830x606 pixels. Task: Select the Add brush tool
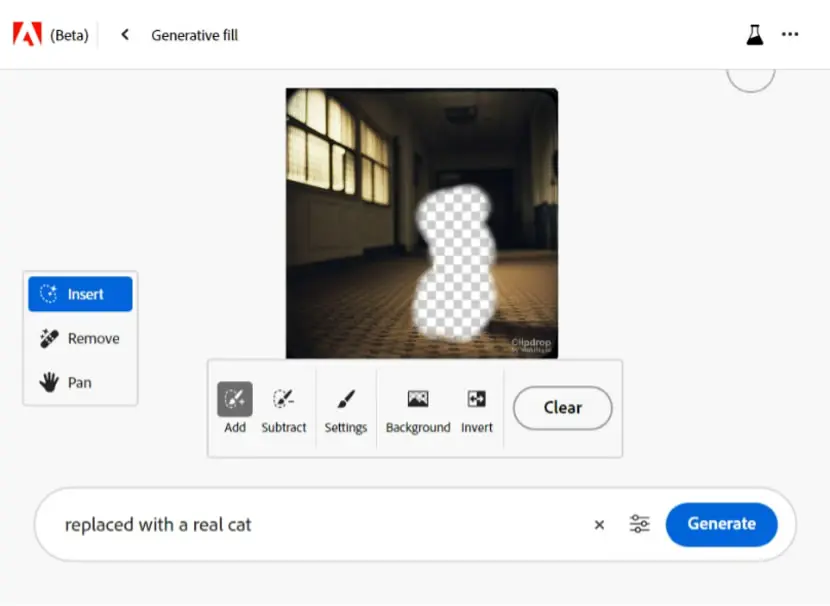tap(234, 408)
